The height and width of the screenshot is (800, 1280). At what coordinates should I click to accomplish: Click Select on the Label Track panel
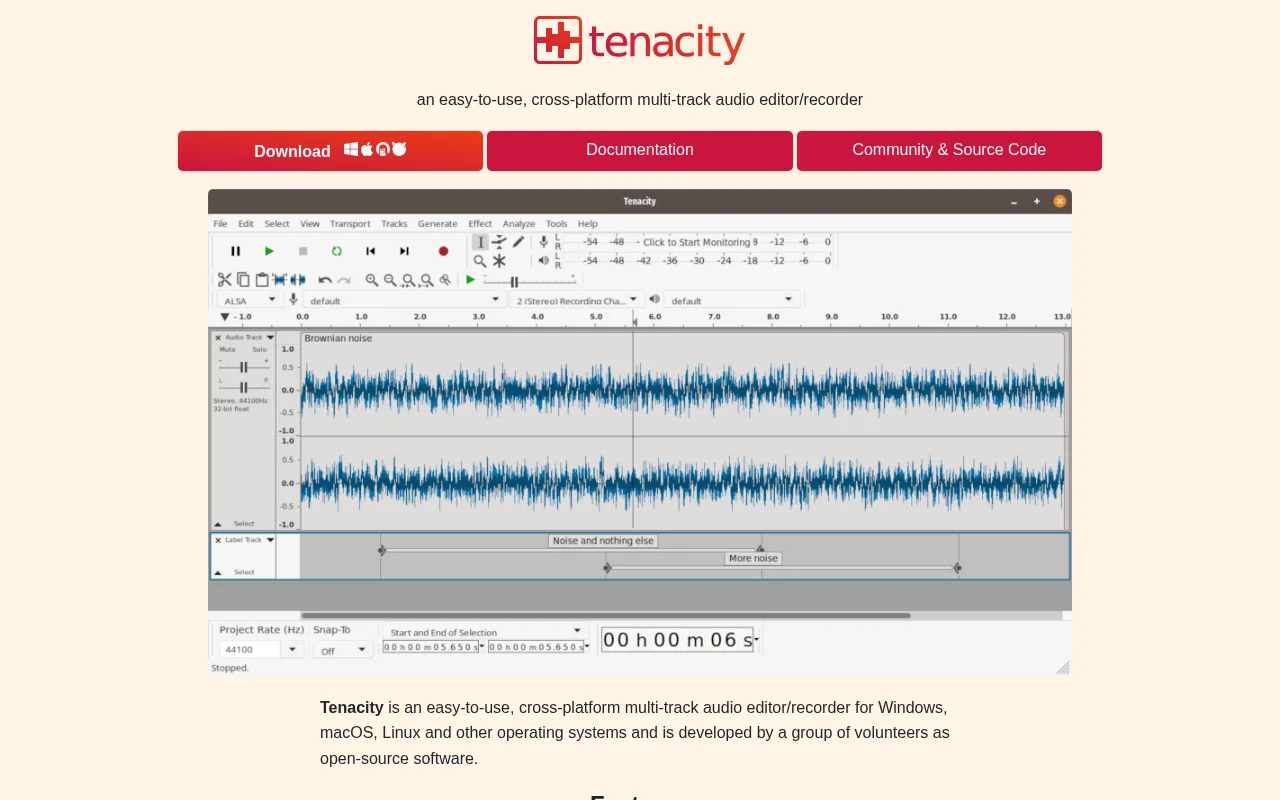coord(244,572)
